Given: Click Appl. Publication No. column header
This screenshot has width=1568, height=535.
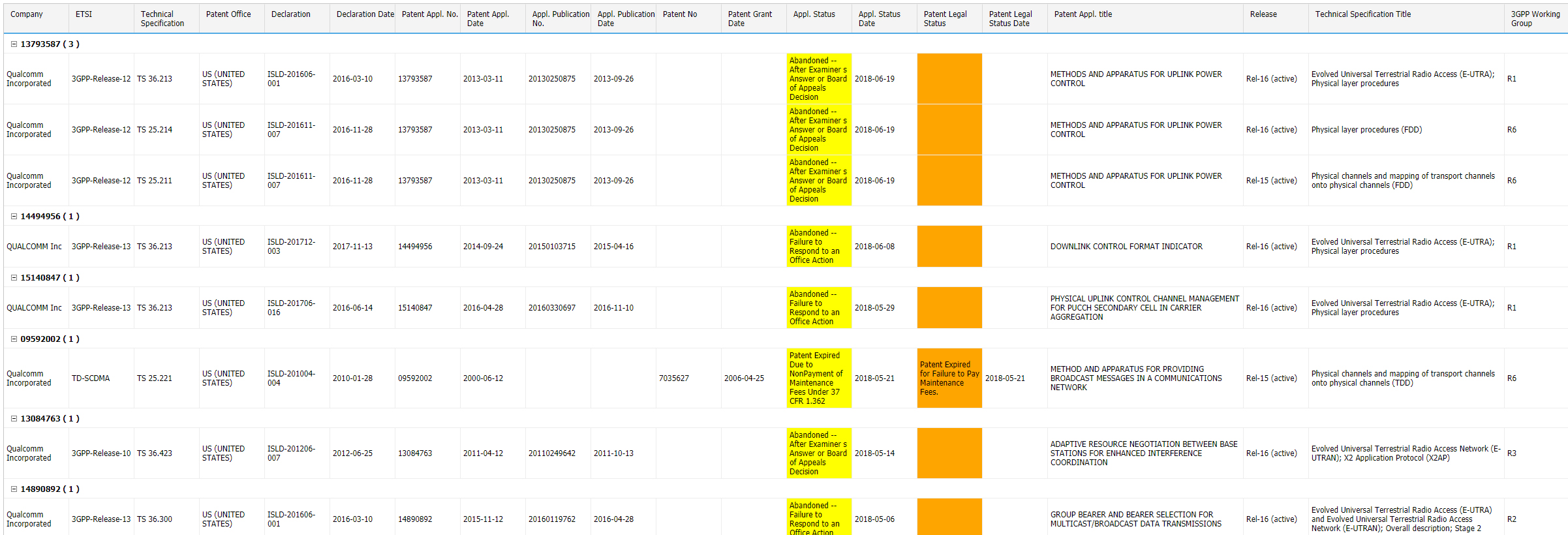Looking at the screenshot, I should pyautogui.click(x=558, y=18).
